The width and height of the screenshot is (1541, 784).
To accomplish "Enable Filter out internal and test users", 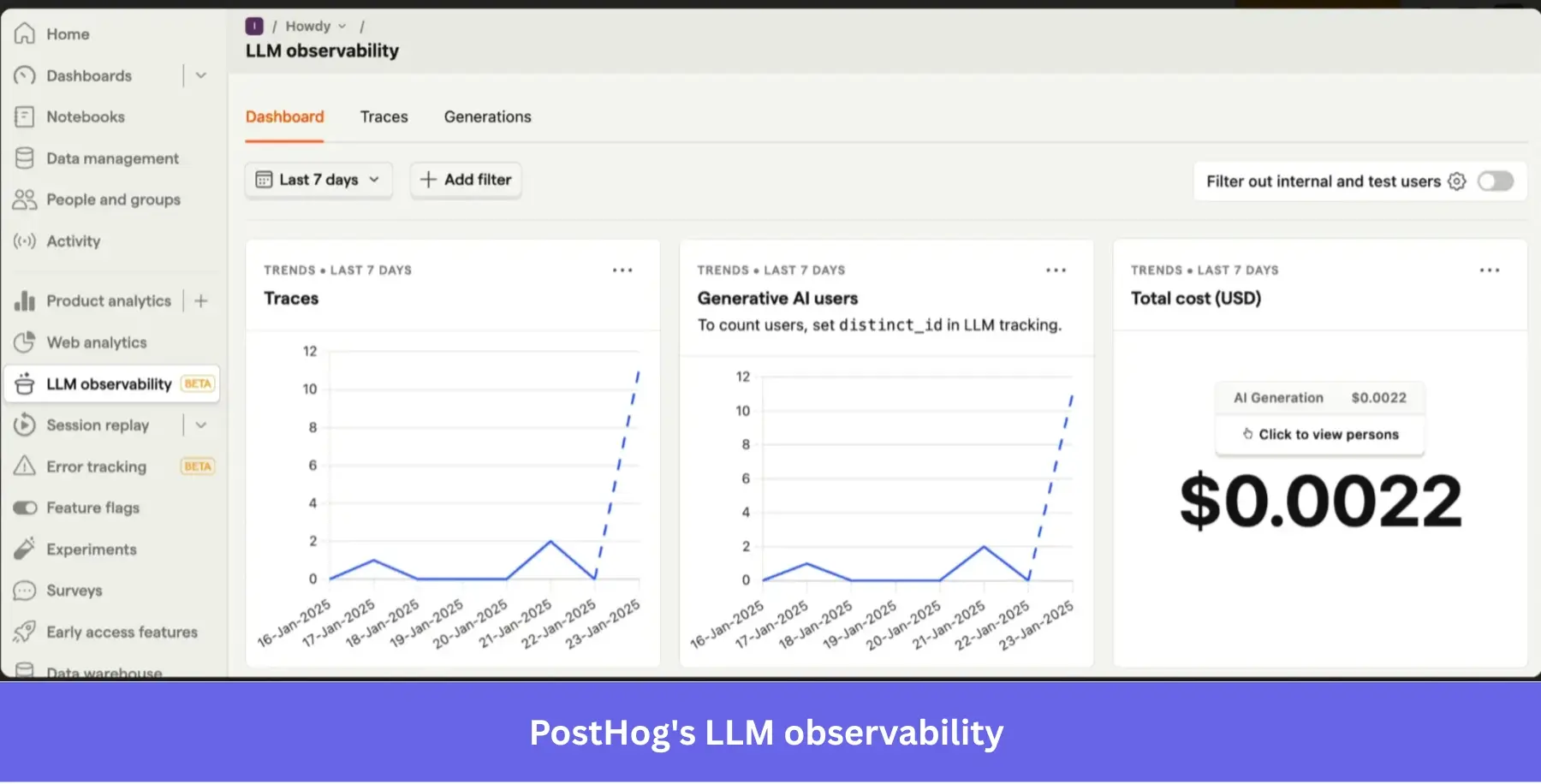I will tap(1496, 181).
